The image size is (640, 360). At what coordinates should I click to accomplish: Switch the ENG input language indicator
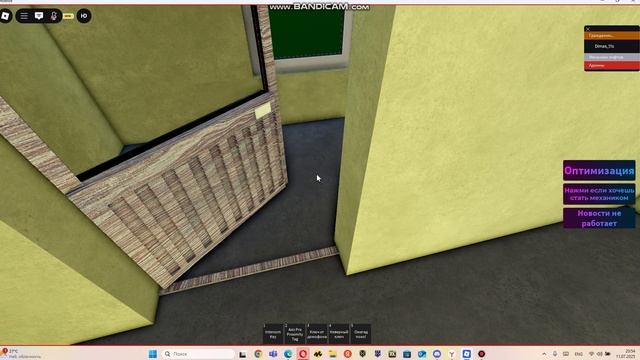578,354
